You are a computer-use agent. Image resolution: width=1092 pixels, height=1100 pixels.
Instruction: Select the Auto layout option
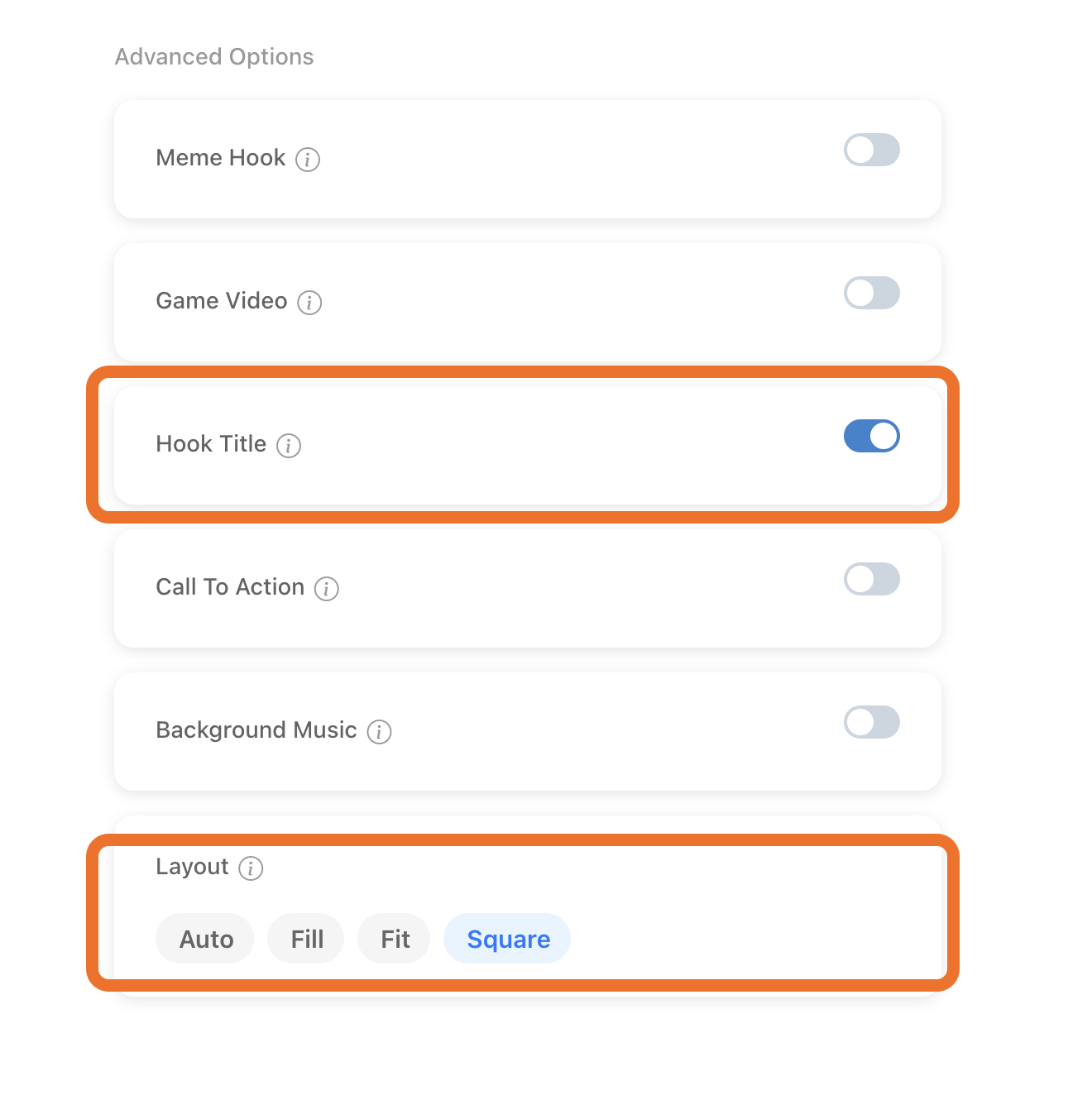click(206, 939)
